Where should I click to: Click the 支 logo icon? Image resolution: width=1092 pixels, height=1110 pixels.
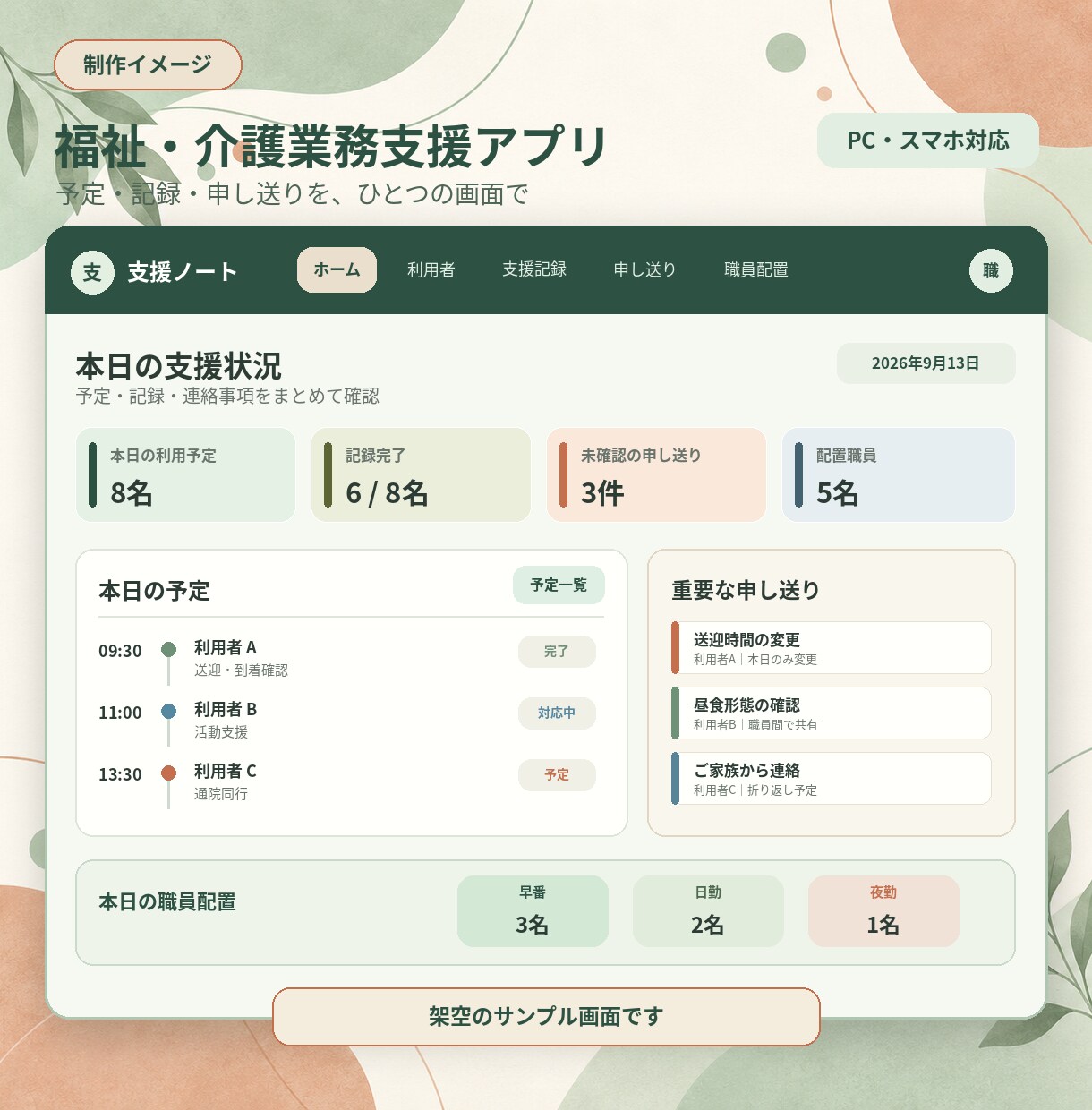point(92,272)
